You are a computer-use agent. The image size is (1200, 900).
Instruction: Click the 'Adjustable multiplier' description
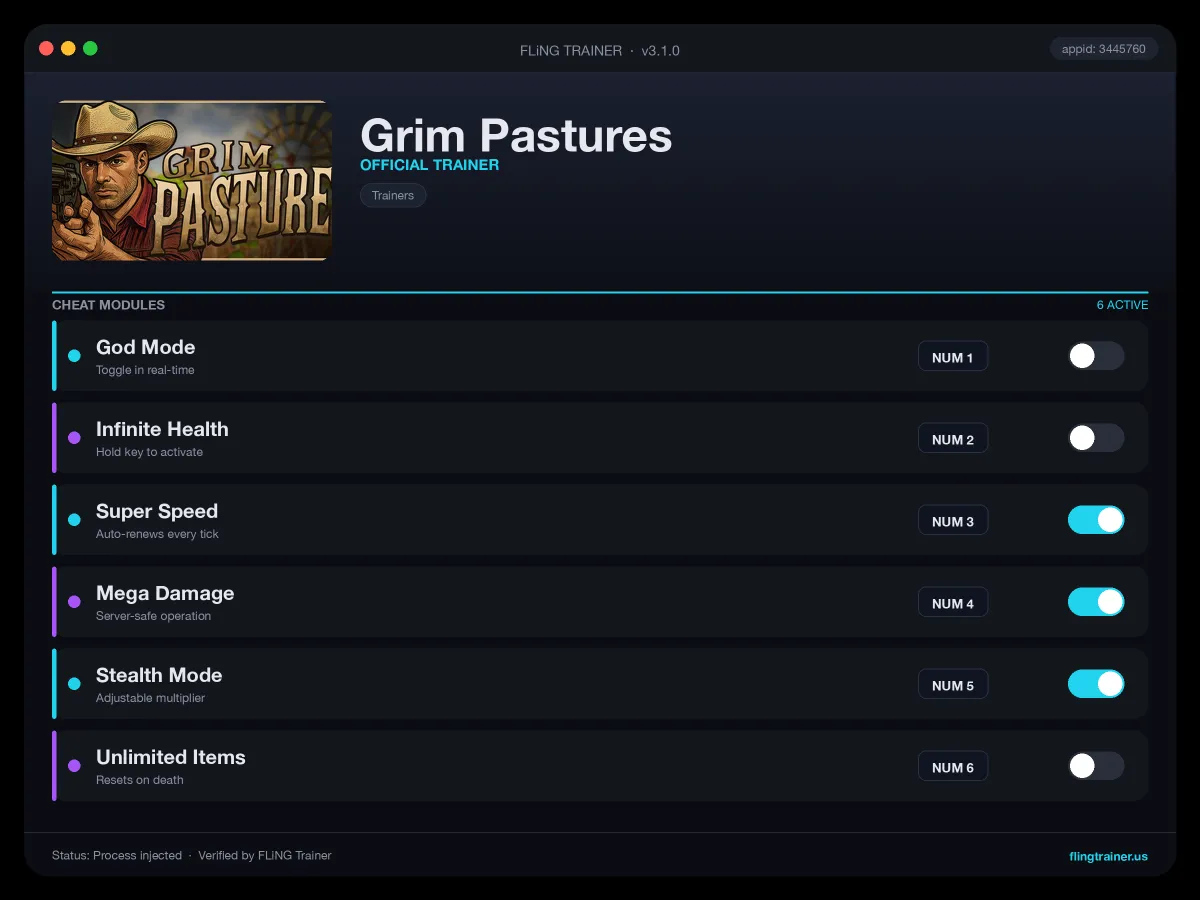[150, 698]
